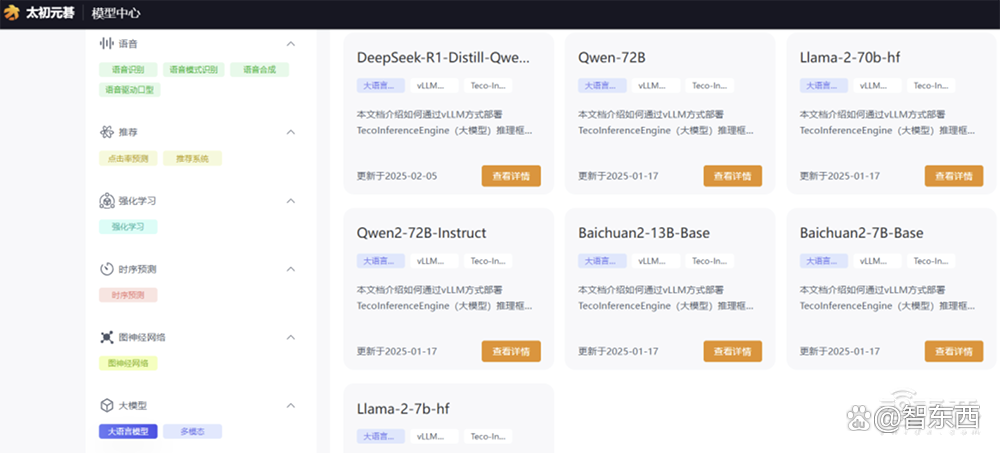Select the 多模态 filter tag
The width and height of the screenshot is (1000, 453).
pyautogui.click(x=193, y=431)
